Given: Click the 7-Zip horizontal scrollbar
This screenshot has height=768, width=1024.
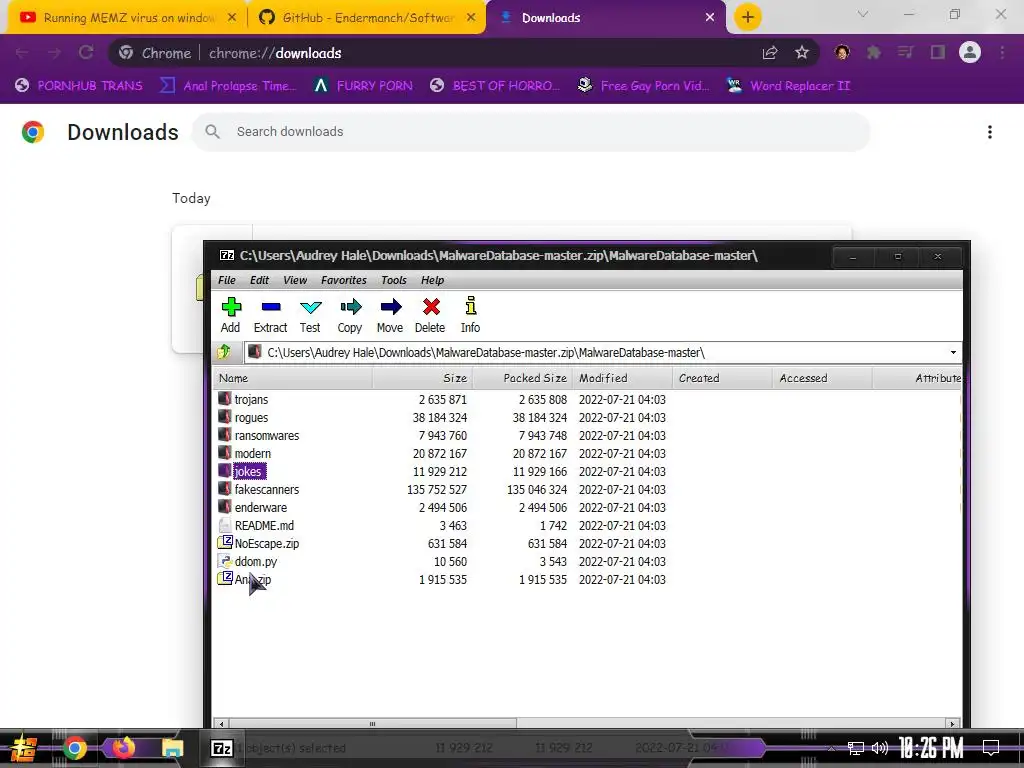Looking at the screenshot, I should [x=372, y=724].
